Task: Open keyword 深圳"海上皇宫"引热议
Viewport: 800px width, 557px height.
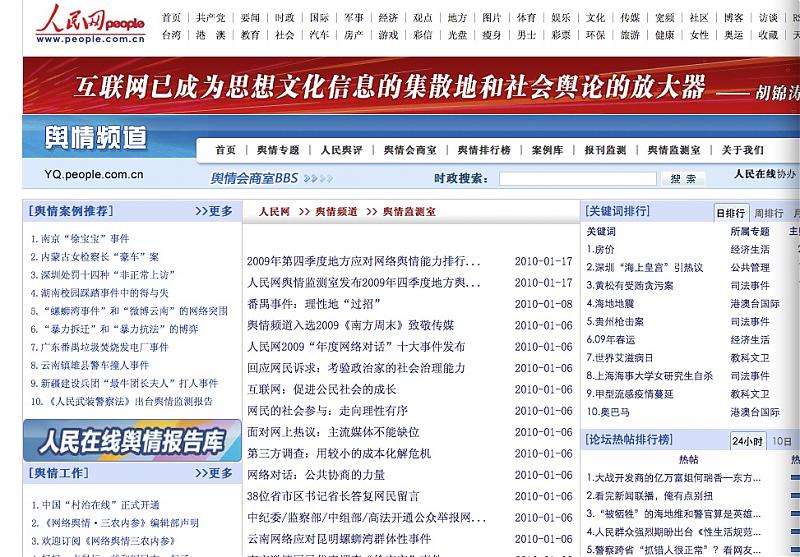Action: (x=645, y=267)
